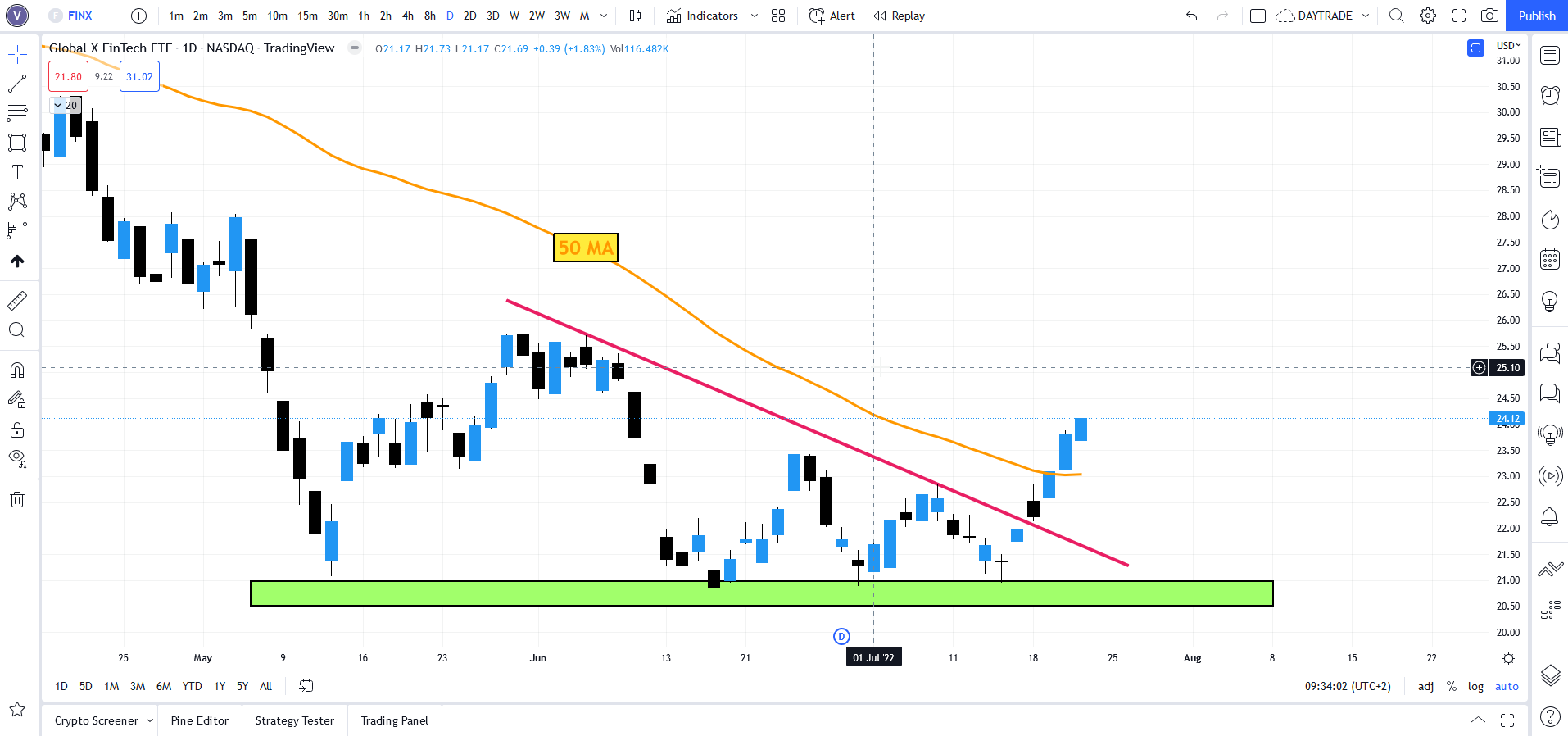Open the alerts clock panel
This screenshot has width=1568, height=736.
(x=1550, y=96)
